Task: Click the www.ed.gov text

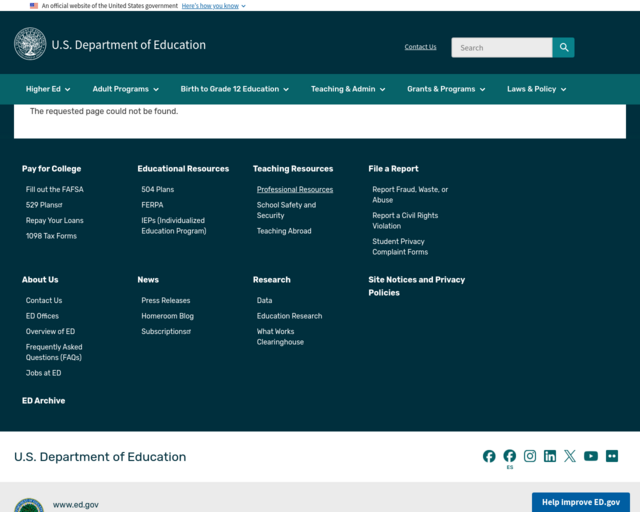Action: pyautogui.click(x=76, y=505)
